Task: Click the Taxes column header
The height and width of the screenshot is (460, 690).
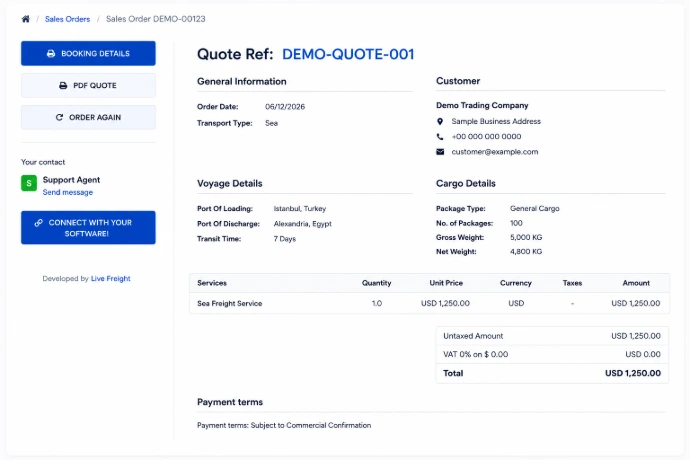Action: pos(572,283)
